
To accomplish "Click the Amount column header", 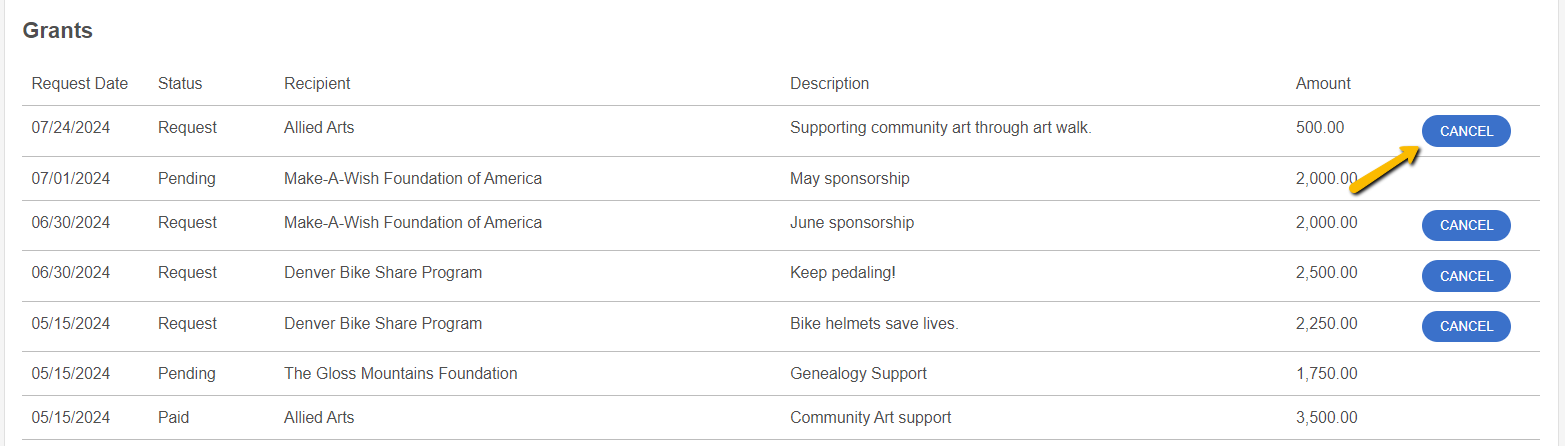I will [x=1323, y=83].
